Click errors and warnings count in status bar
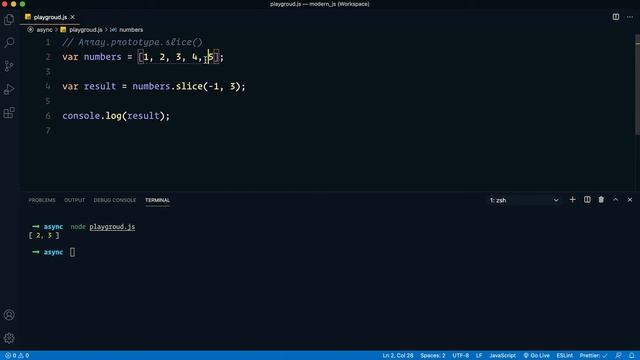The image size is (640, 360). (17, 356)
